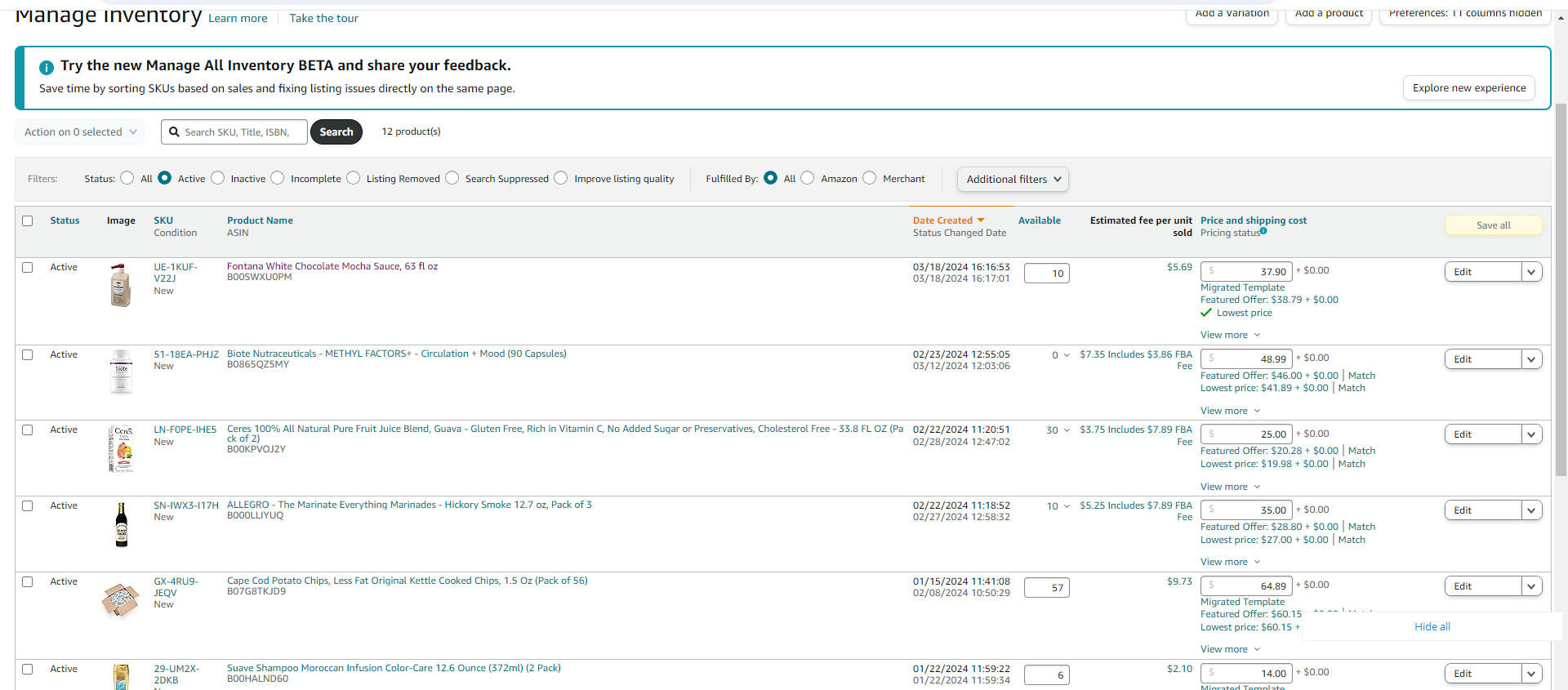1568x690 pixels.
Task: Sort by the Date Created column header
Action: tap(942, 220)
